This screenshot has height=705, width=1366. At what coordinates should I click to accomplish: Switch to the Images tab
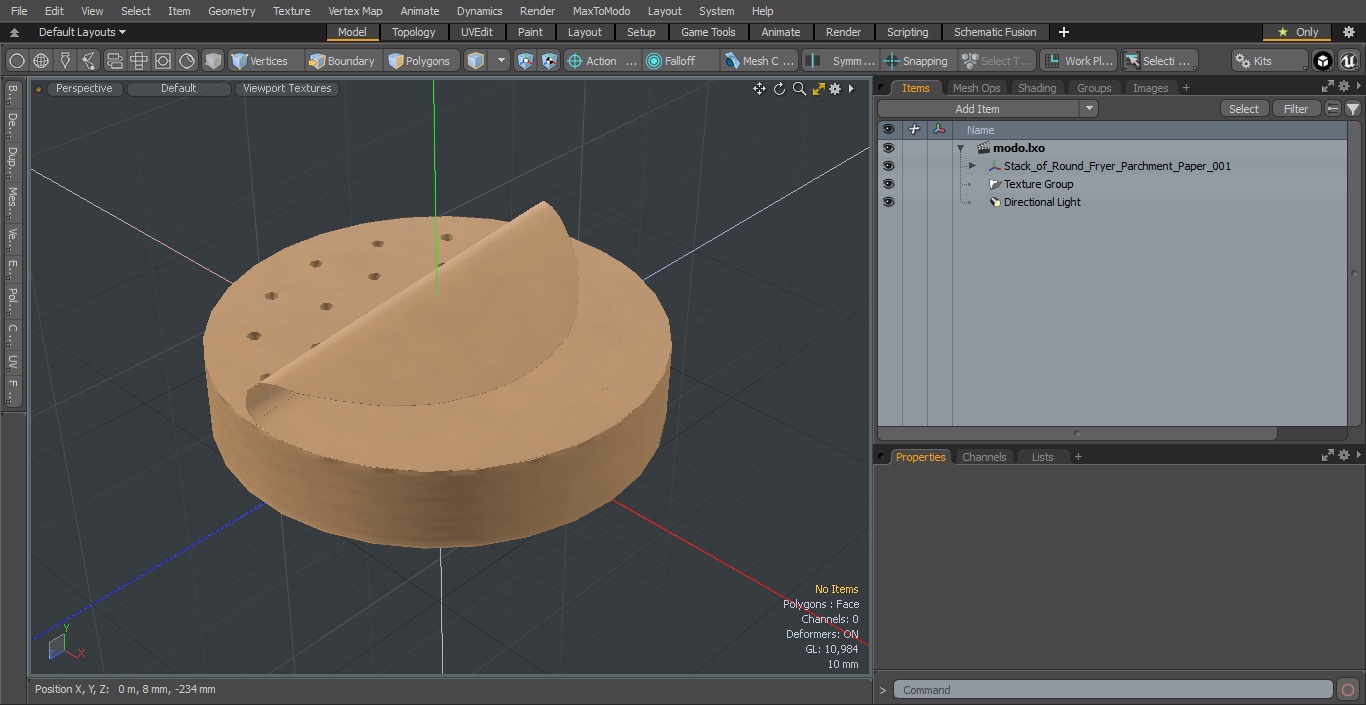point(1150,88)
